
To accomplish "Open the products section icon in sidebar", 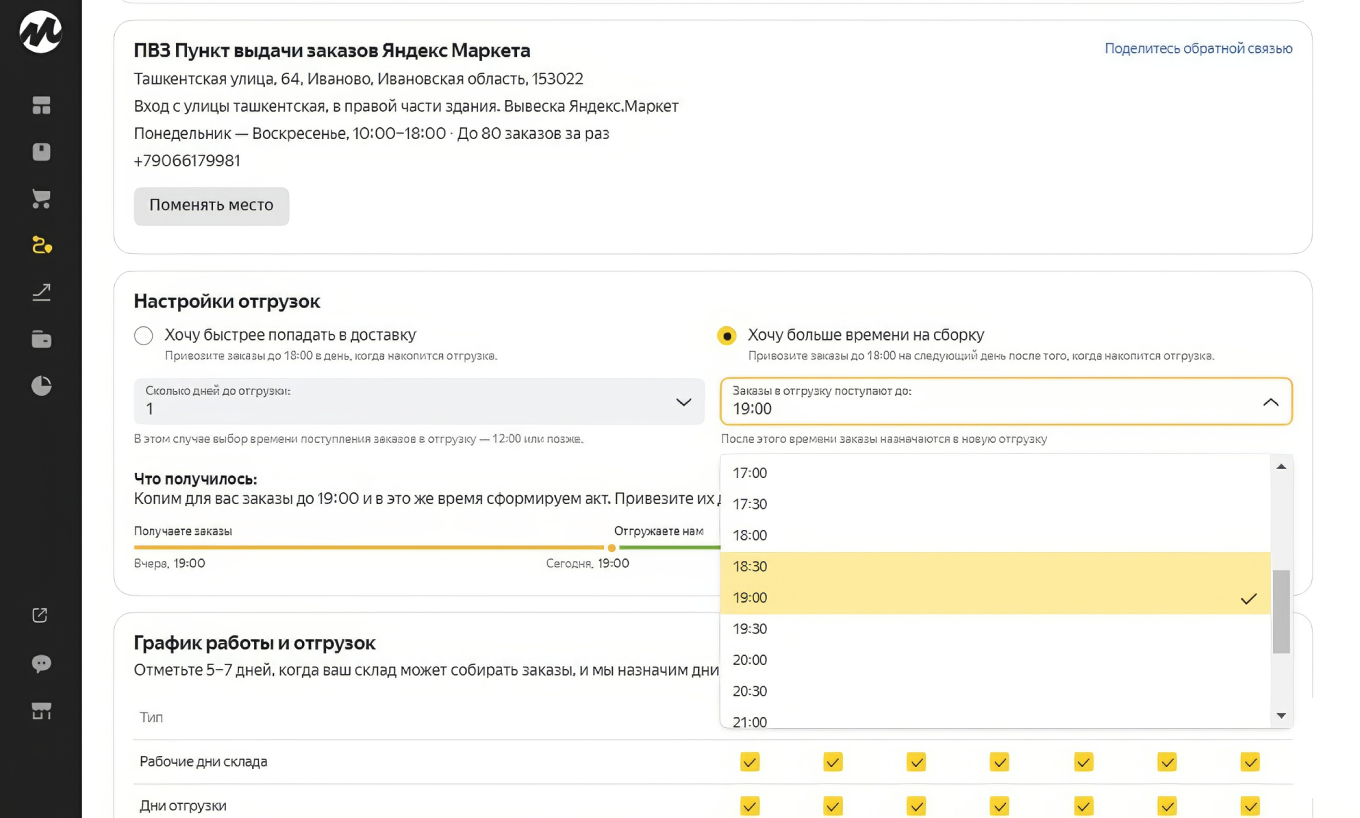I will pyautogui.click(x=41, y=152).
